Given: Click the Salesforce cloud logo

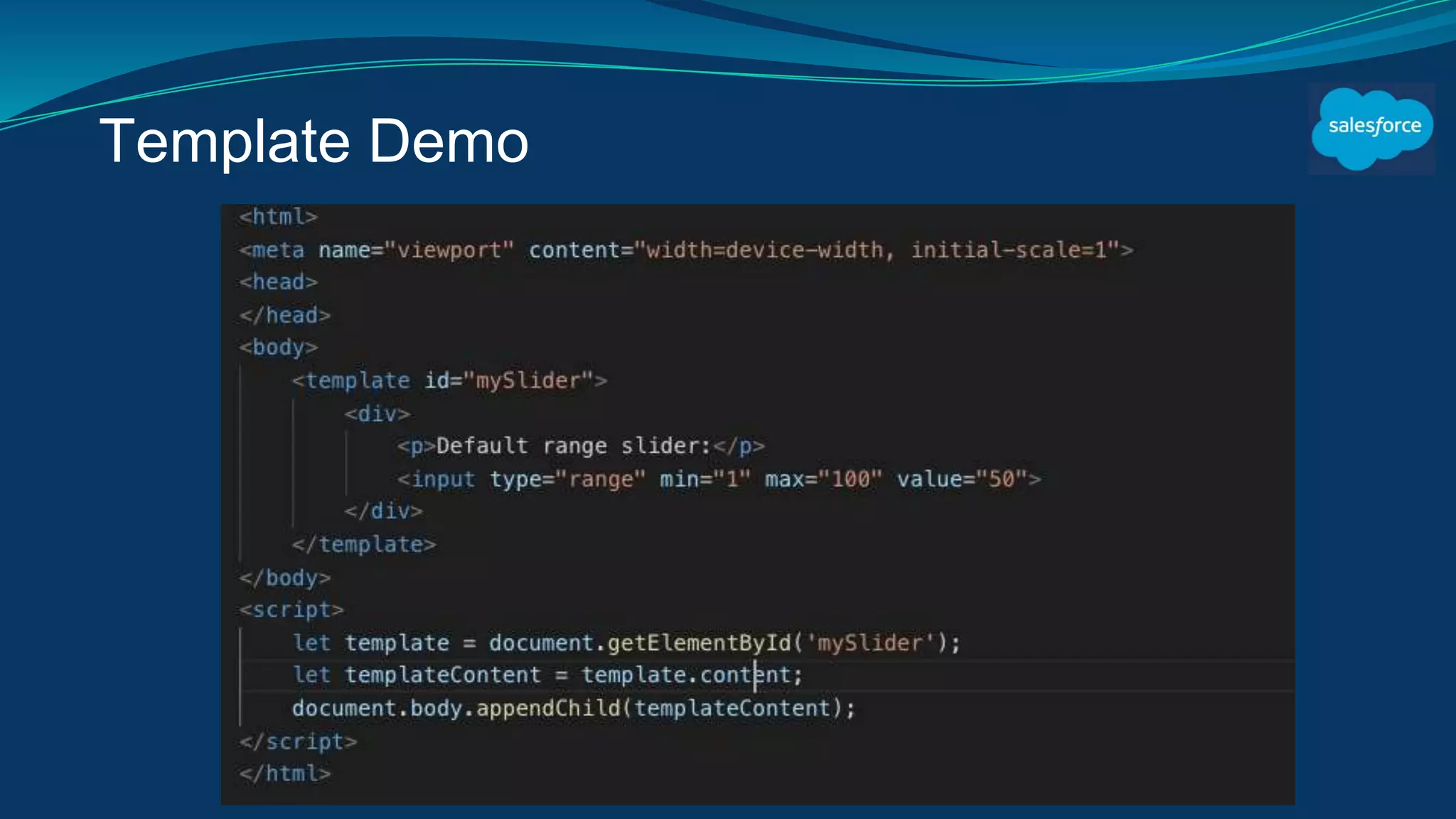Looking at the screenshot, I should [x=1371, y=129].
